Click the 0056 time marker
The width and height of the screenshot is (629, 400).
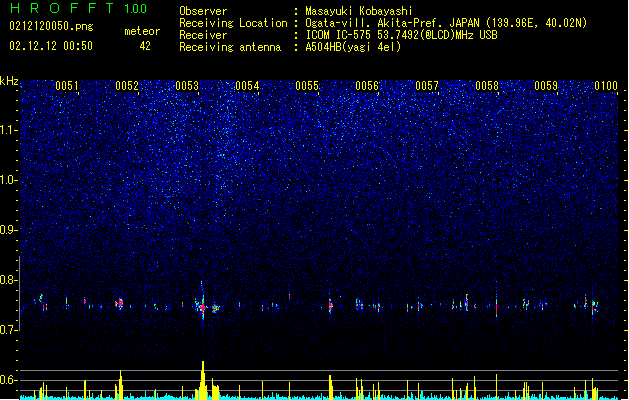pos(367,86)
